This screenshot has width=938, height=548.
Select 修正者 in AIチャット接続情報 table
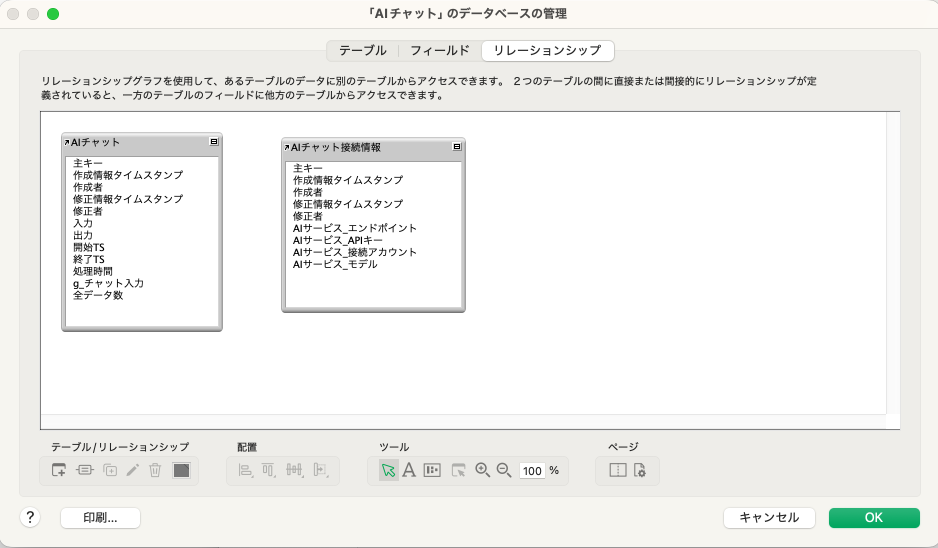308,216
